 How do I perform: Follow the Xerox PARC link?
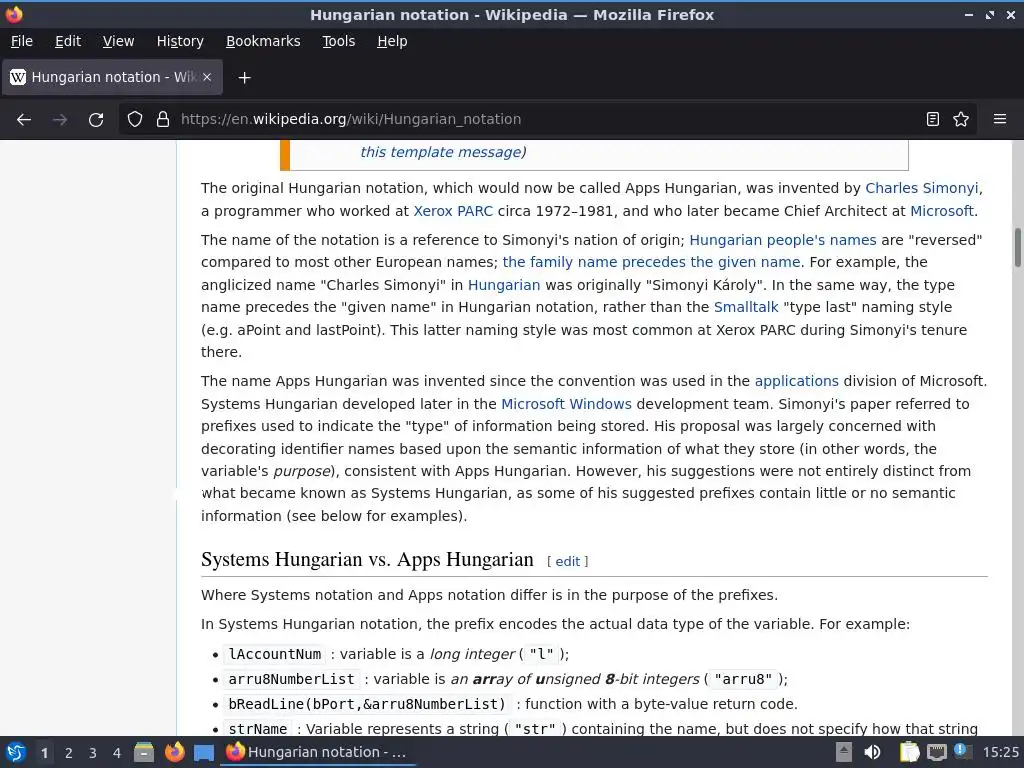pos(453,211)
